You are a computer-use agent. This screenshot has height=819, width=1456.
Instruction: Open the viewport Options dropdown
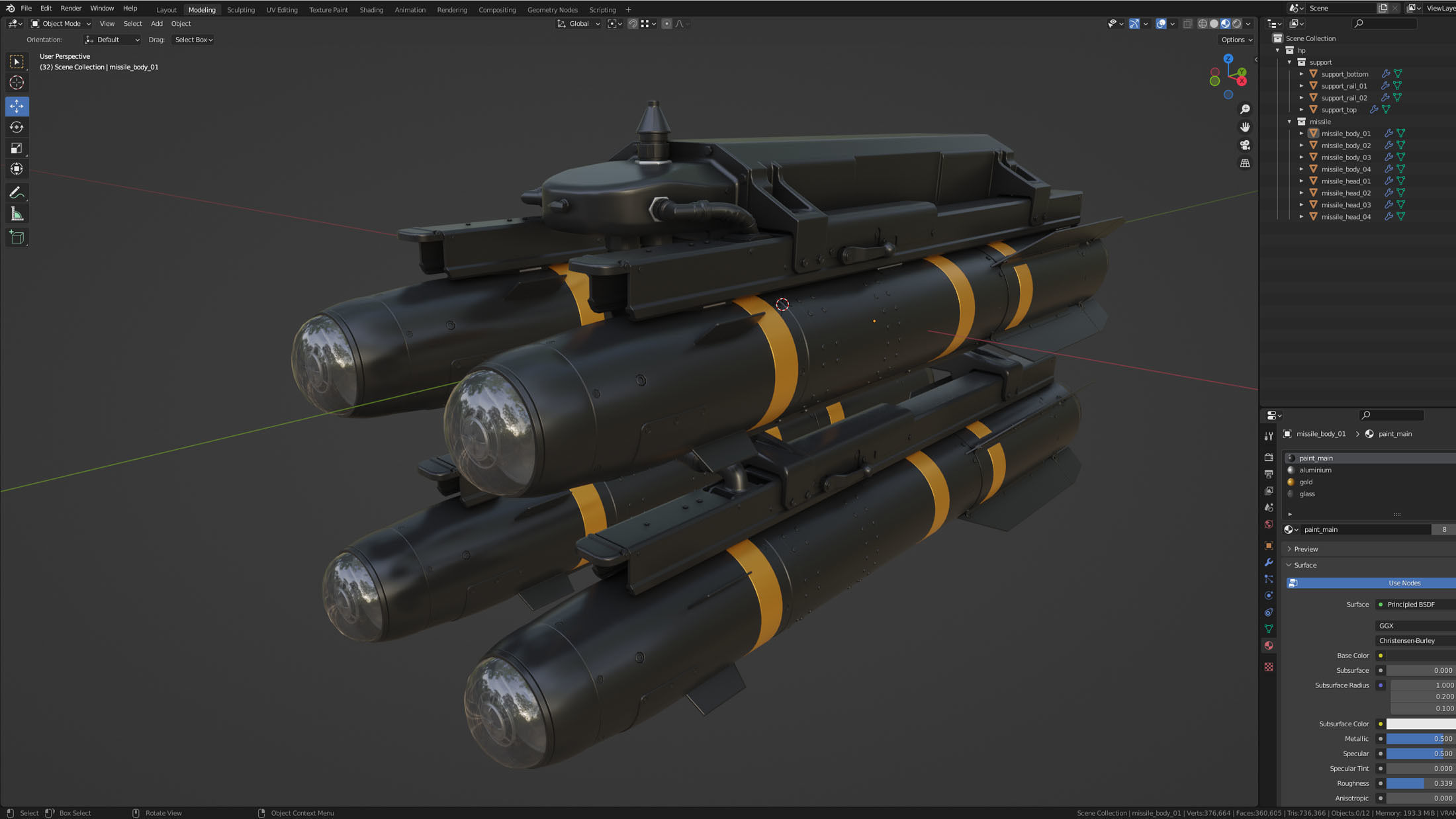click(1236, 40)
